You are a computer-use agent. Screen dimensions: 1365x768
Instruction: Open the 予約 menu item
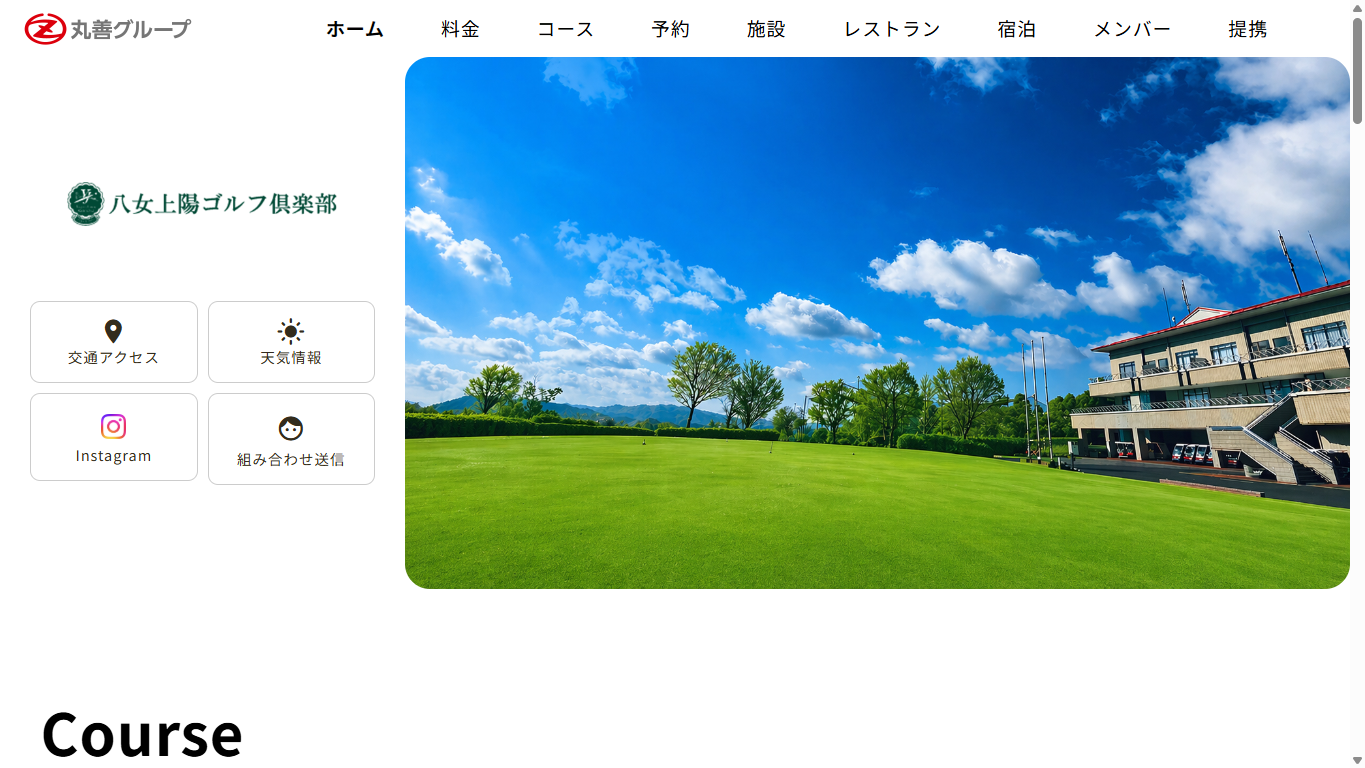(670, 29)
